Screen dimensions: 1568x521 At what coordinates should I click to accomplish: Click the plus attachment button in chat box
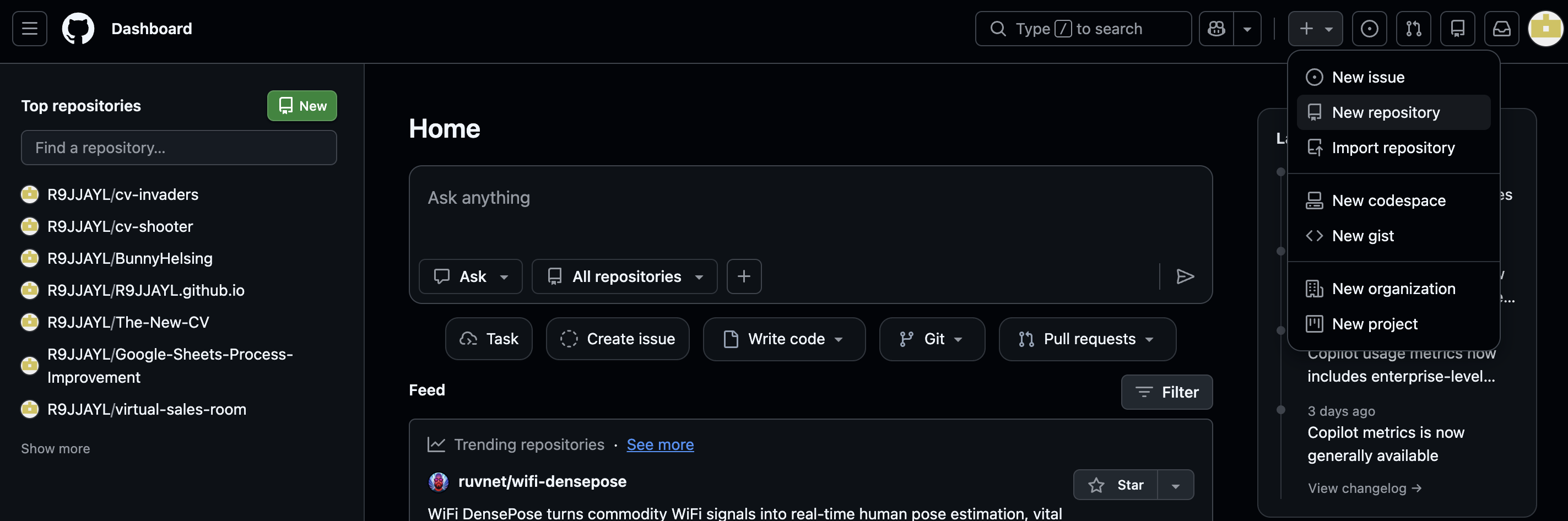tap(744, 277)
